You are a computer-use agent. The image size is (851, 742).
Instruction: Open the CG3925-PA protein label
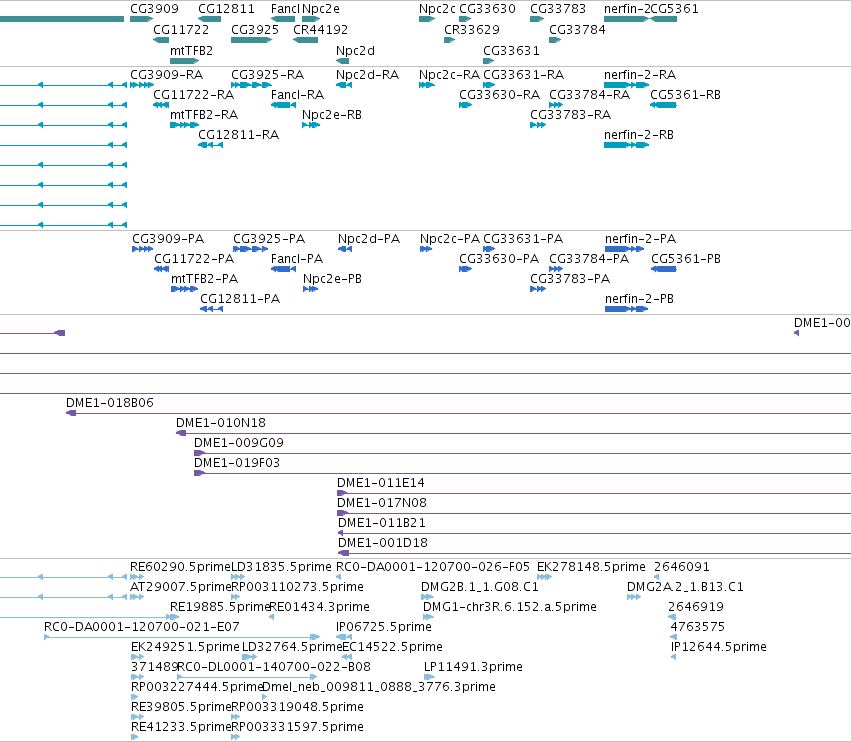269,239
